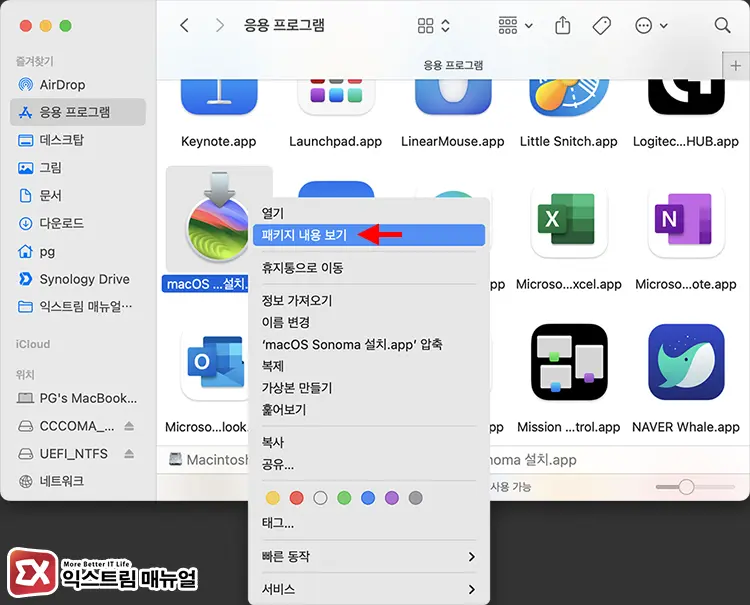This screenshot has width=750, height=605.
Task: Select the Logitec...HUB.app icon
Action: coord(686,98)
